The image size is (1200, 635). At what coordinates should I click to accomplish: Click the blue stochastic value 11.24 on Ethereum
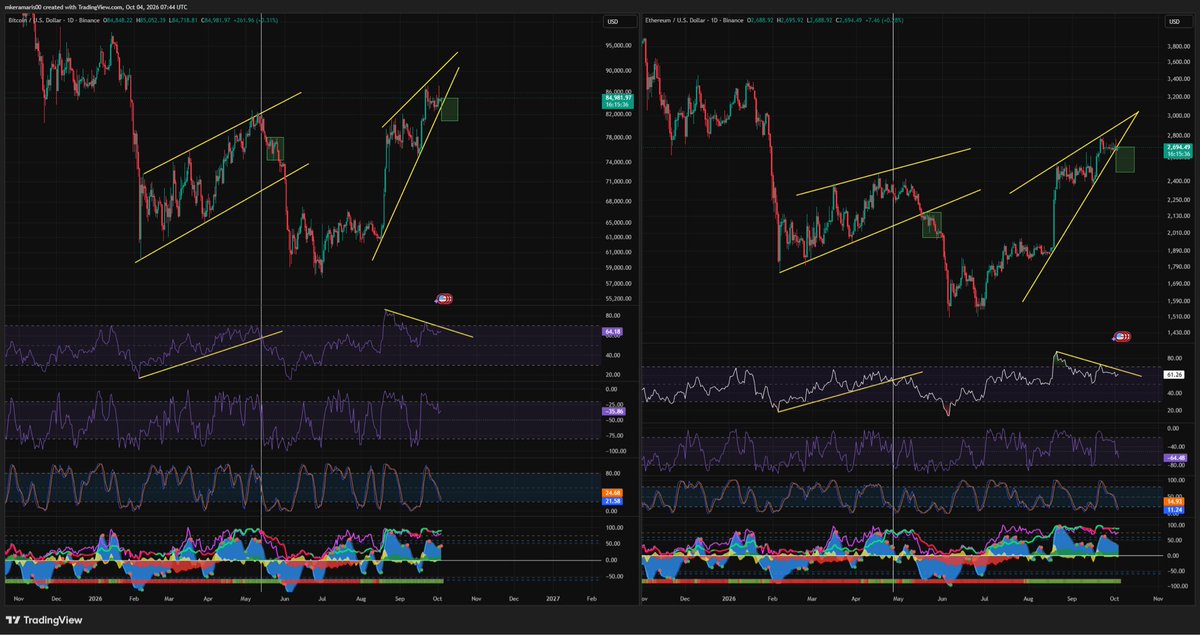coord(1175,508)
